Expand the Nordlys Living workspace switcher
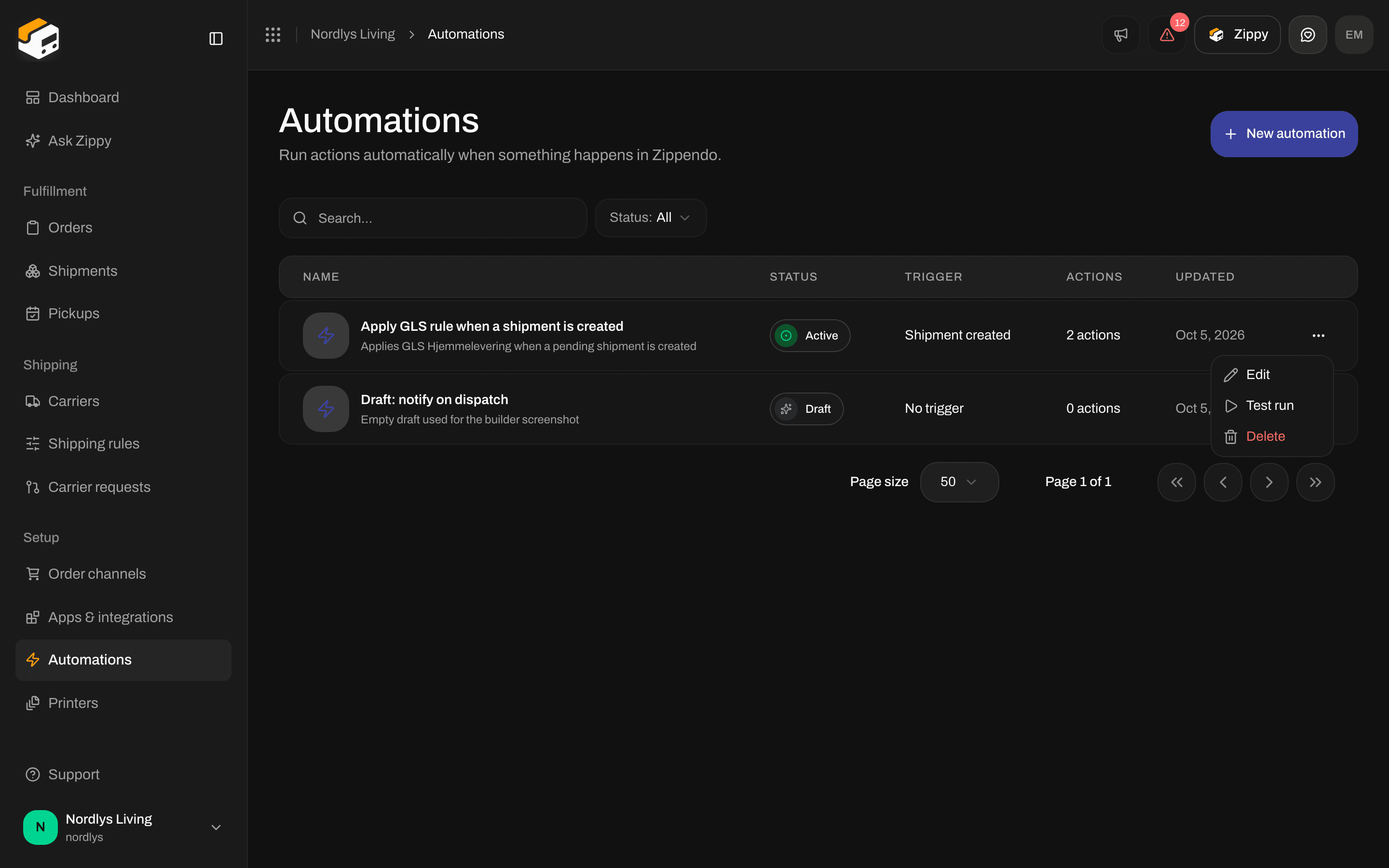Screen dimensions: 1389x868 click(x=123, y=827)
